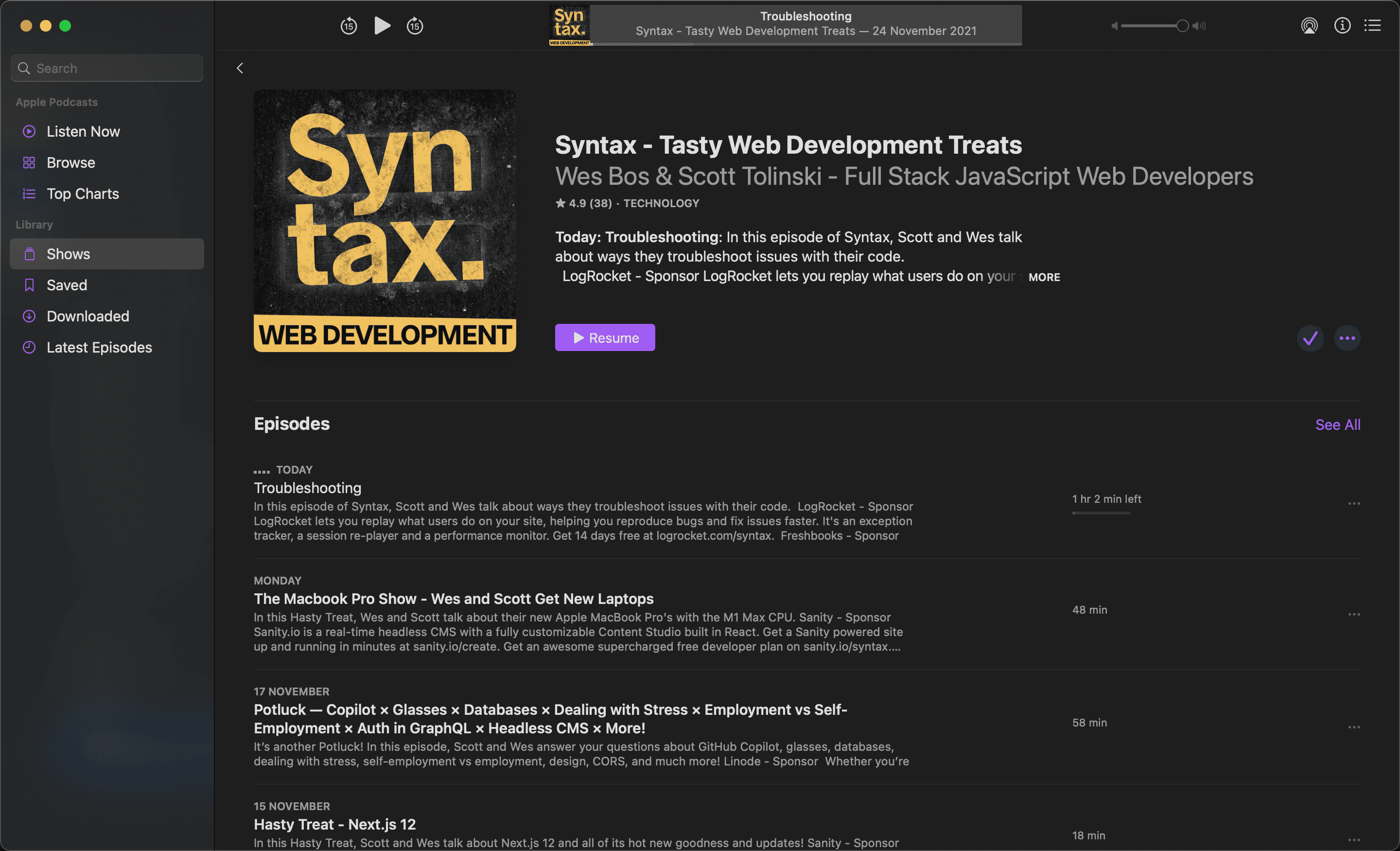Skip back 15 seconds
This screenshot has height=851, width=1400.
point(348,26)
